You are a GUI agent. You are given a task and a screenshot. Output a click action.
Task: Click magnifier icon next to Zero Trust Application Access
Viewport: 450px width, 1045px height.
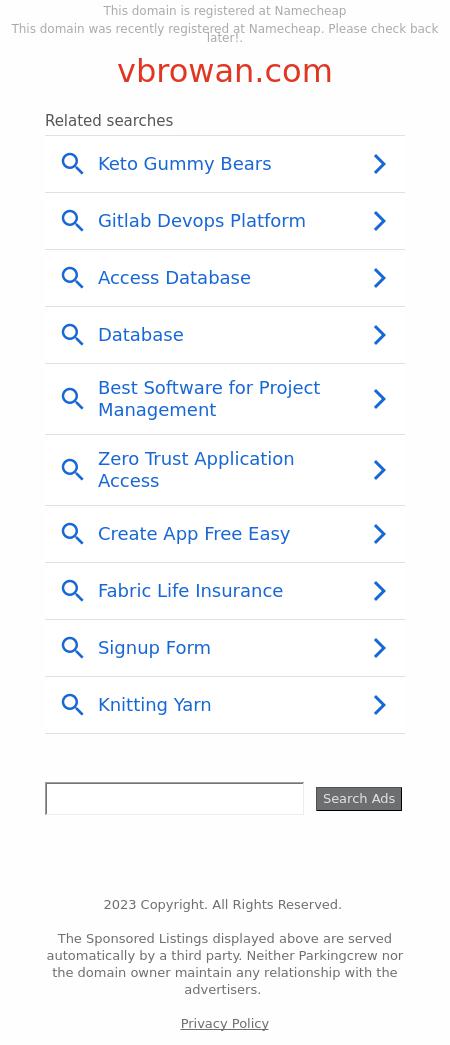click(72, 470)
